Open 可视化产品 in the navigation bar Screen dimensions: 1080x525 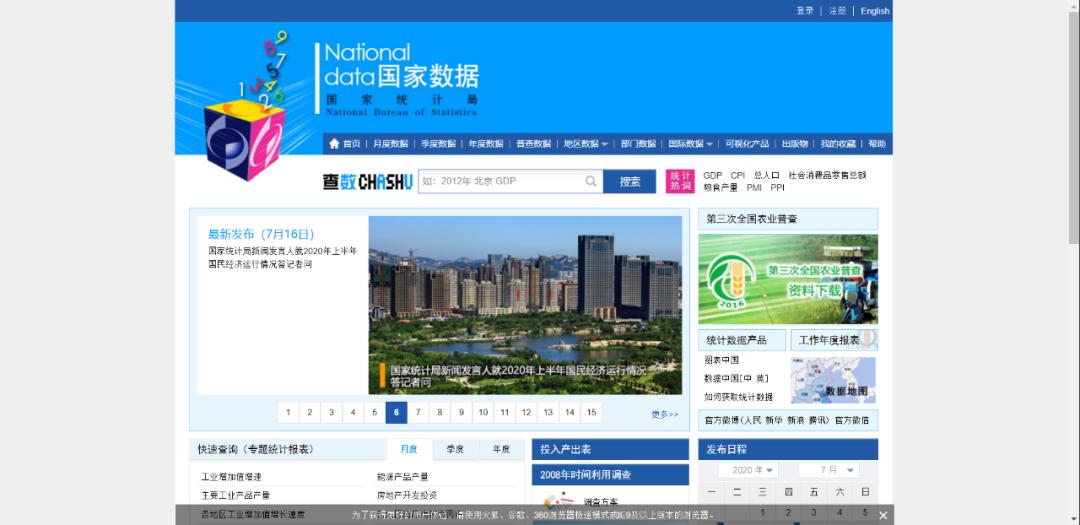tap(747, 144)
